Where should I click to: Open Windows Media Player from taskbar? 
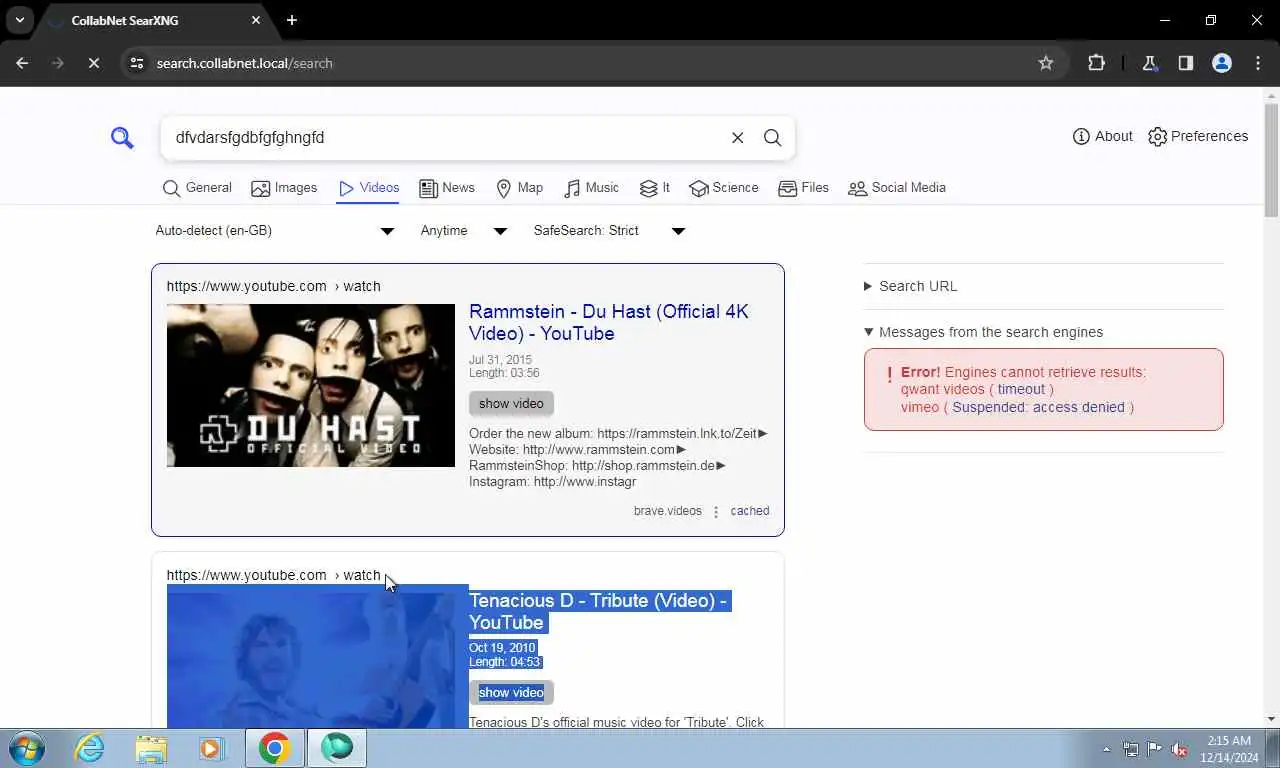coord(211,748)
